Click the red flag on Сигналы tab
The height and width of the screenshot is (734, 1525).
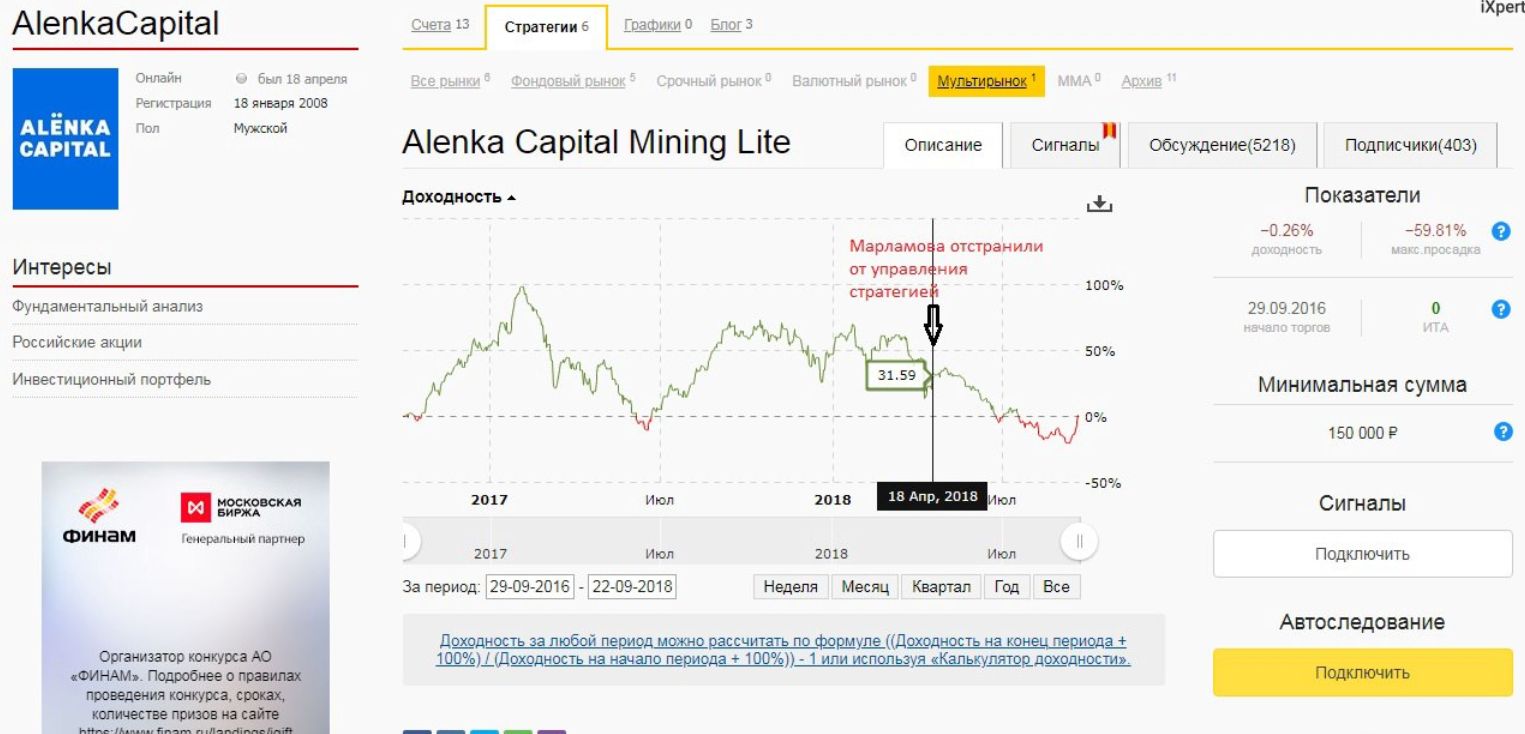click(x=1109, y=131)
